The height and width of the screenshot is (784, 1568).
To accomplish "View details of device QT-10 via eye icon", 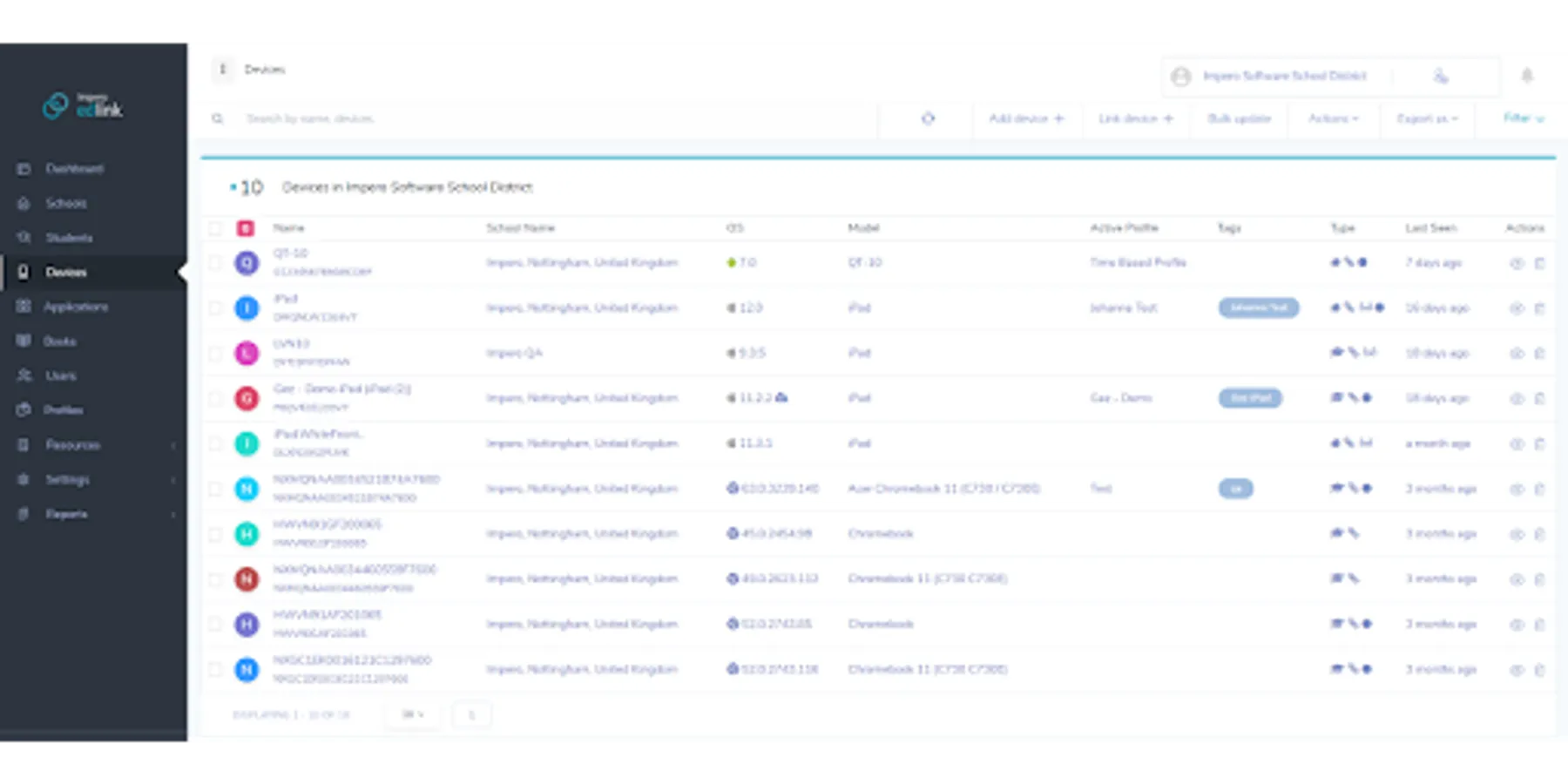I will tap(1517, 263).
